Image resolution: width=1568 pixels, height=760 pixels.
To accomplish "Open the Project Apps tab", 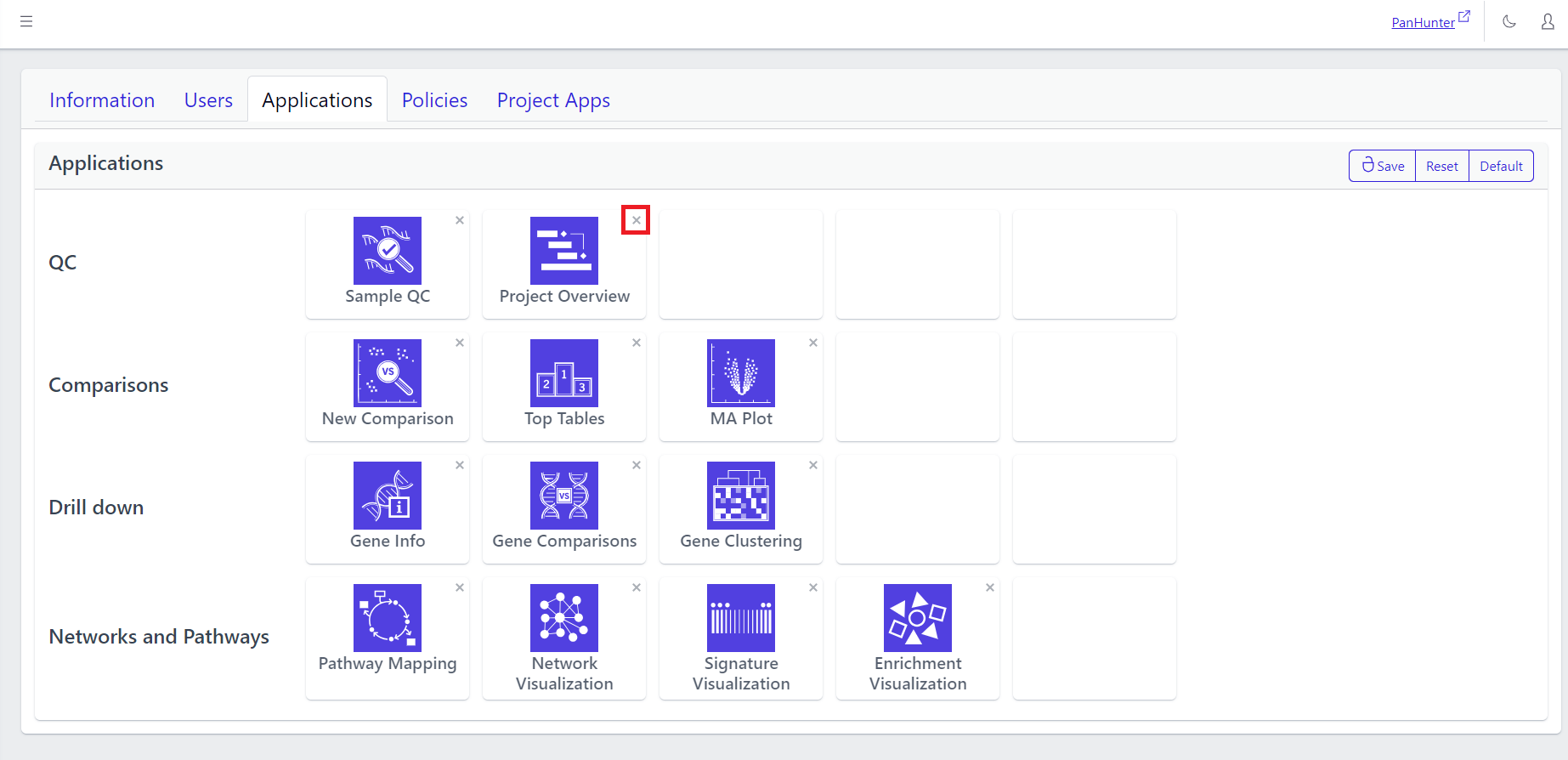I will 553,100.
